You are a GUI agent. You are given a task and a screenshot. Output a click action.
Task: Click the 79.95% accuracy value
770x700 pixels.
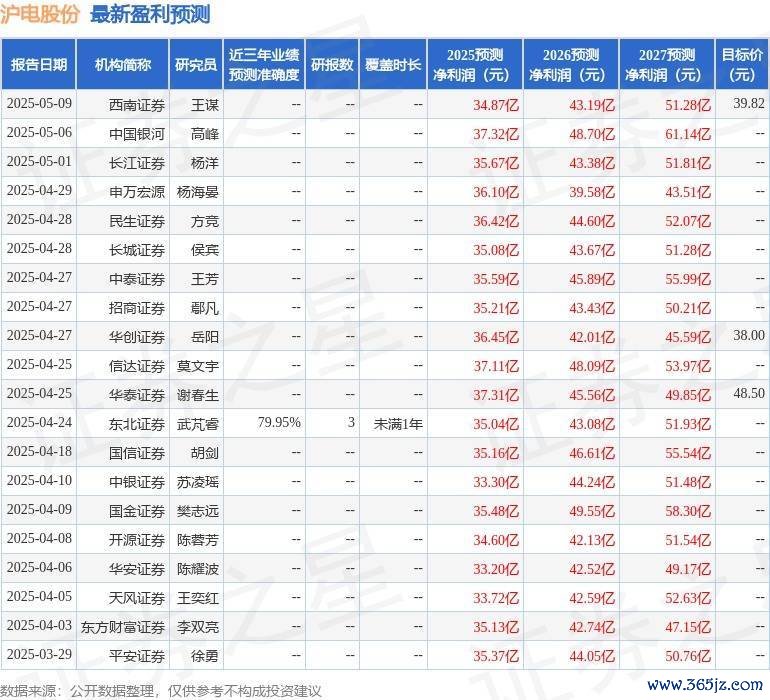[x=279, y=422]
